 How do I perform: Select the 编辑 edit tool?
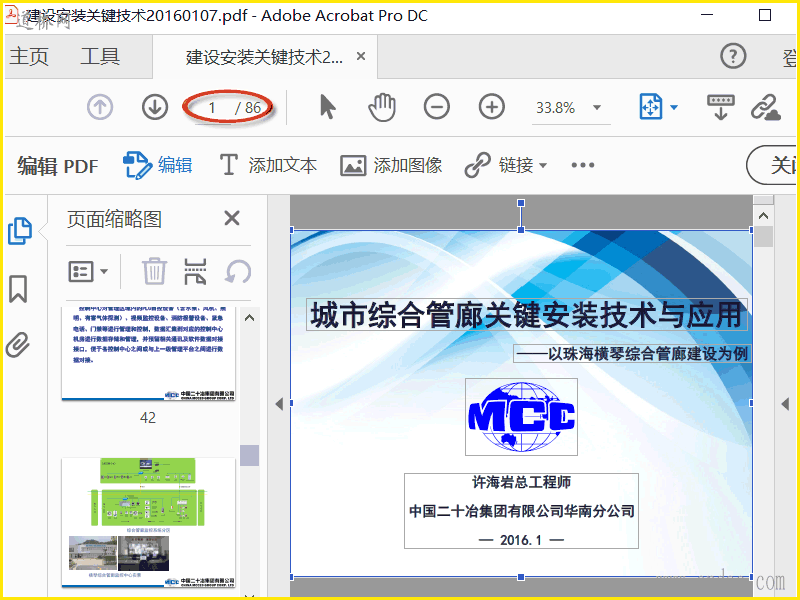coord(158,165)
